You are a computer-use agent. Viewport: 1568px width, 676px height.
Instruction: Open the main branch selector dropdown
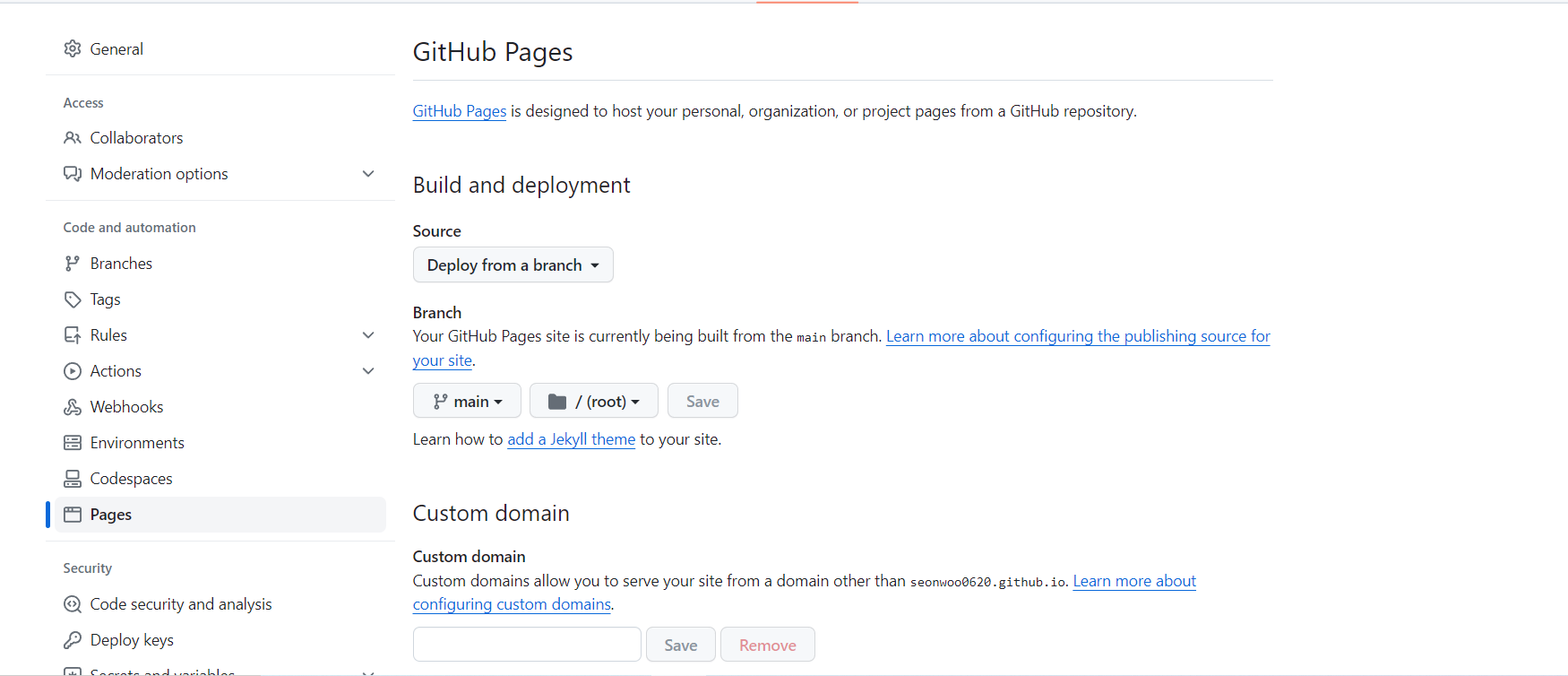pyautogui.click(x=467, y=401)
